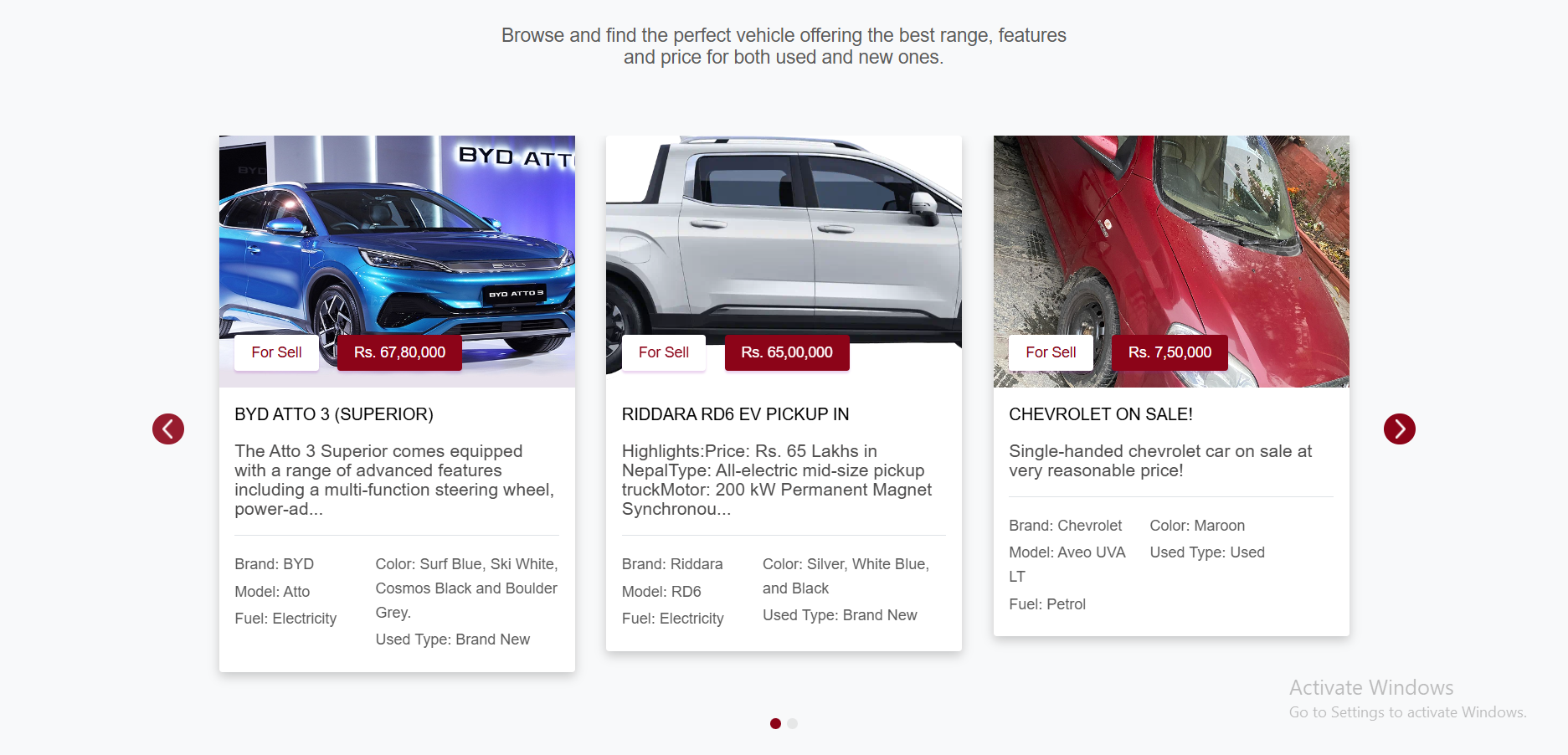
Task: Click 'Brand: Chevrolet' text
Action: (x=1065, y=526)
